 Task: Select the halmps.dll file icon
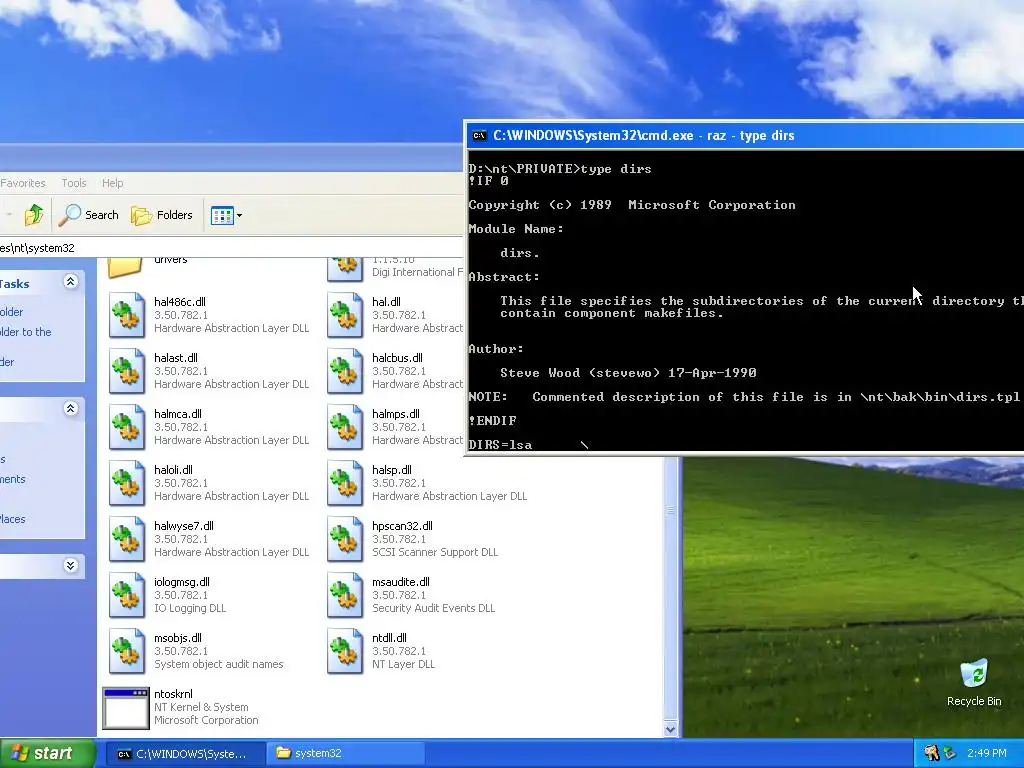[345, 427]
